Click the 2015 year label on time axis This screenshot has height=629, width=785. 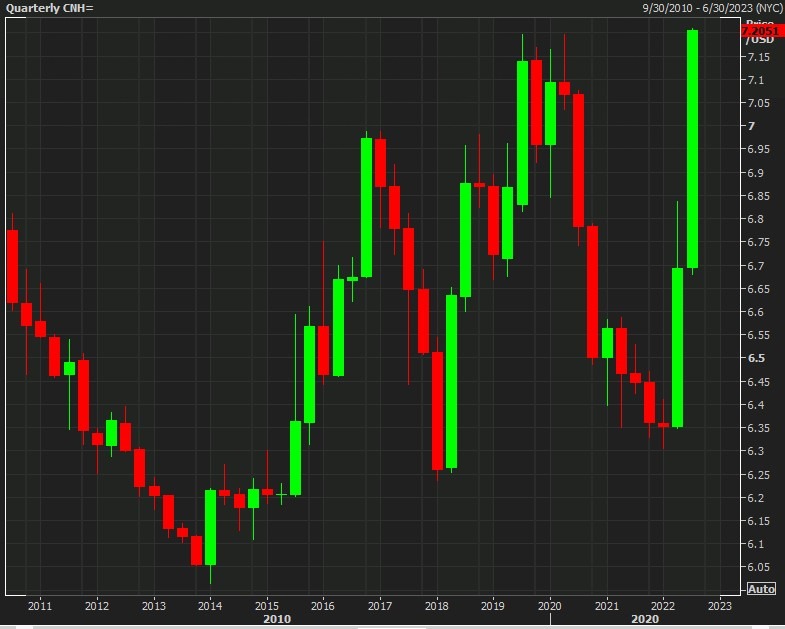(266, 606)
